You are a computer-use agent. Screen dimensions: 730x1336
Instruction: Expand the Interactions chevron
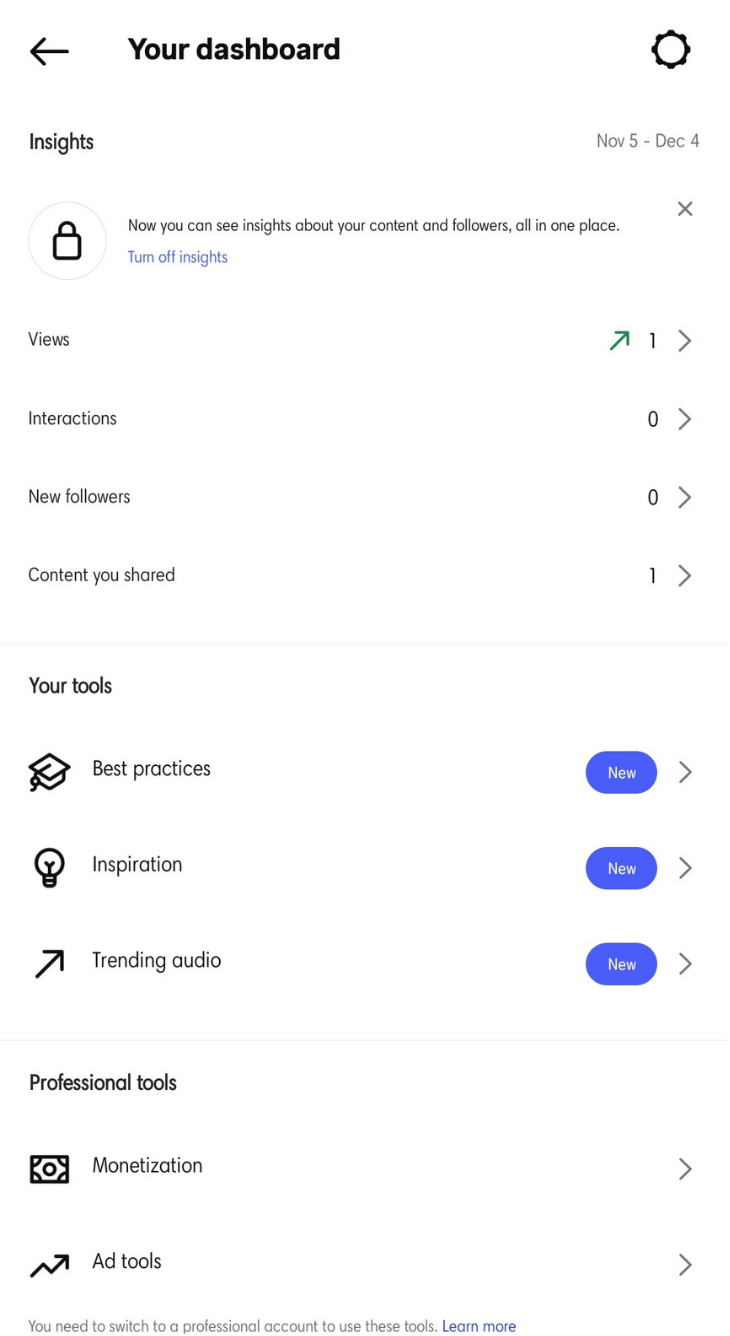[x=685, y=419]
